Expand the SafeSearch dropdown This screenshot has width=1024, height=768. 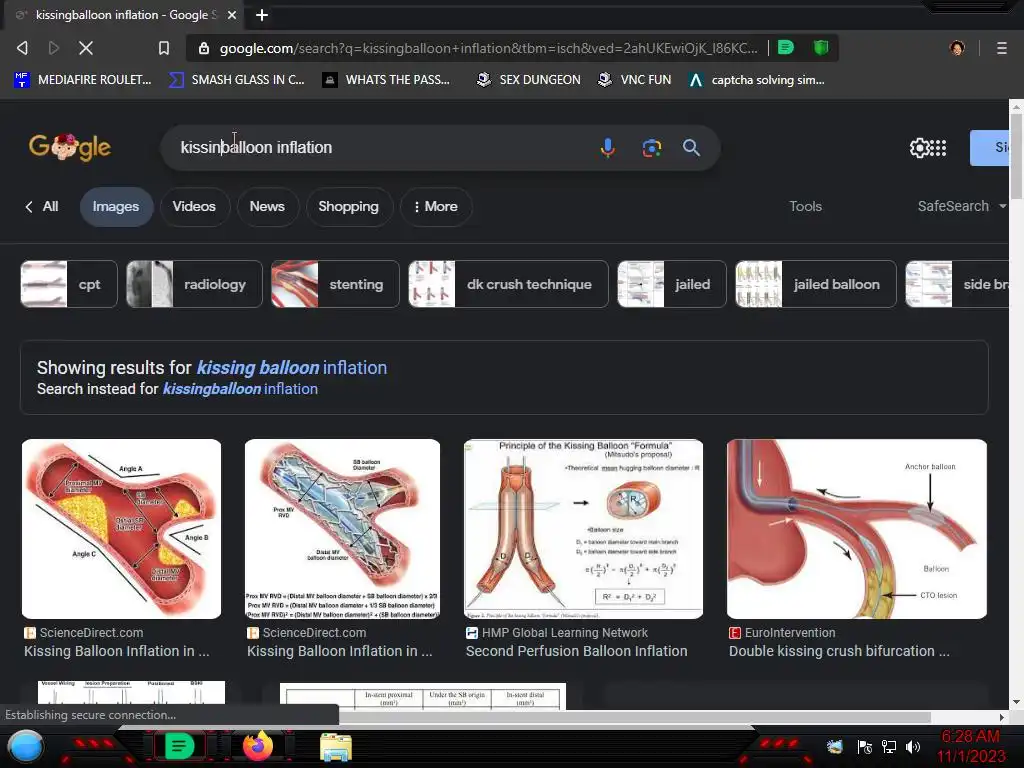961,206
